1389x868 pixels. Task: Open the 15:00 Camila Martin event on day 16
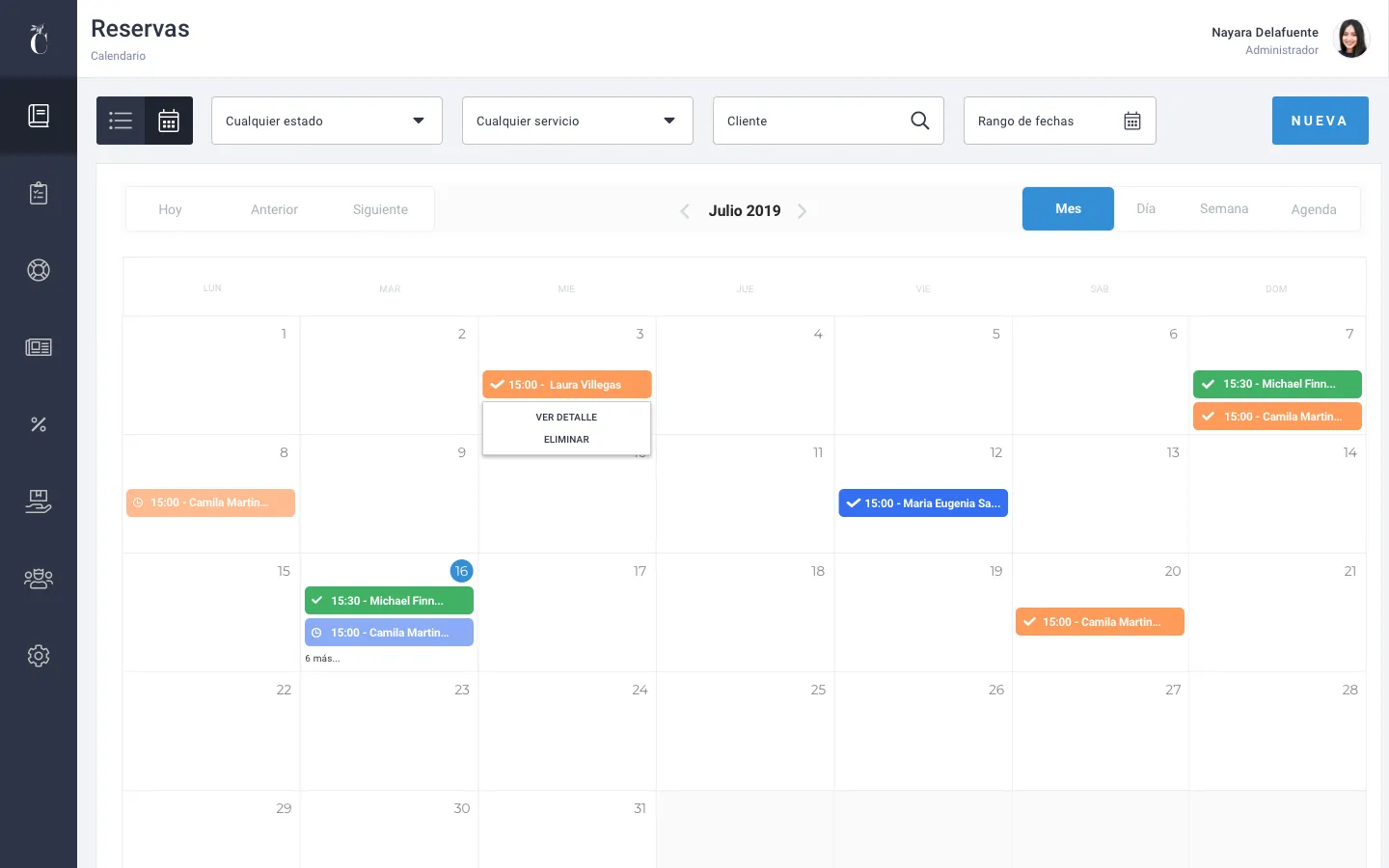point(389,633)
